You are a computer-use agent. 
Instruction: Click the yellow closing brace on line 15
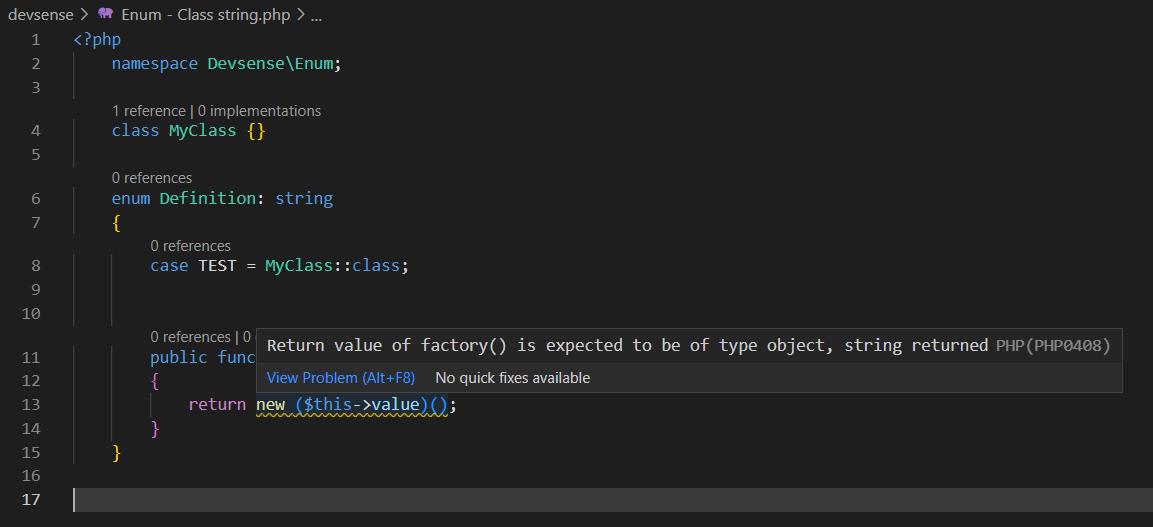point(116,453)
